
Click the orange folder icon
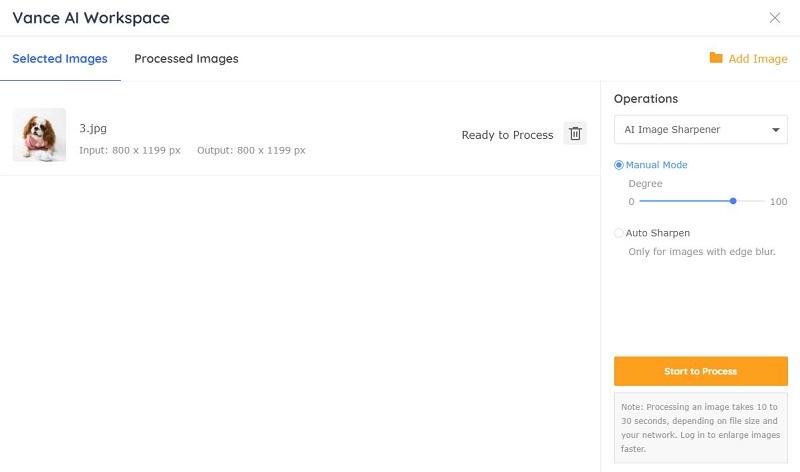pos(716,58)
